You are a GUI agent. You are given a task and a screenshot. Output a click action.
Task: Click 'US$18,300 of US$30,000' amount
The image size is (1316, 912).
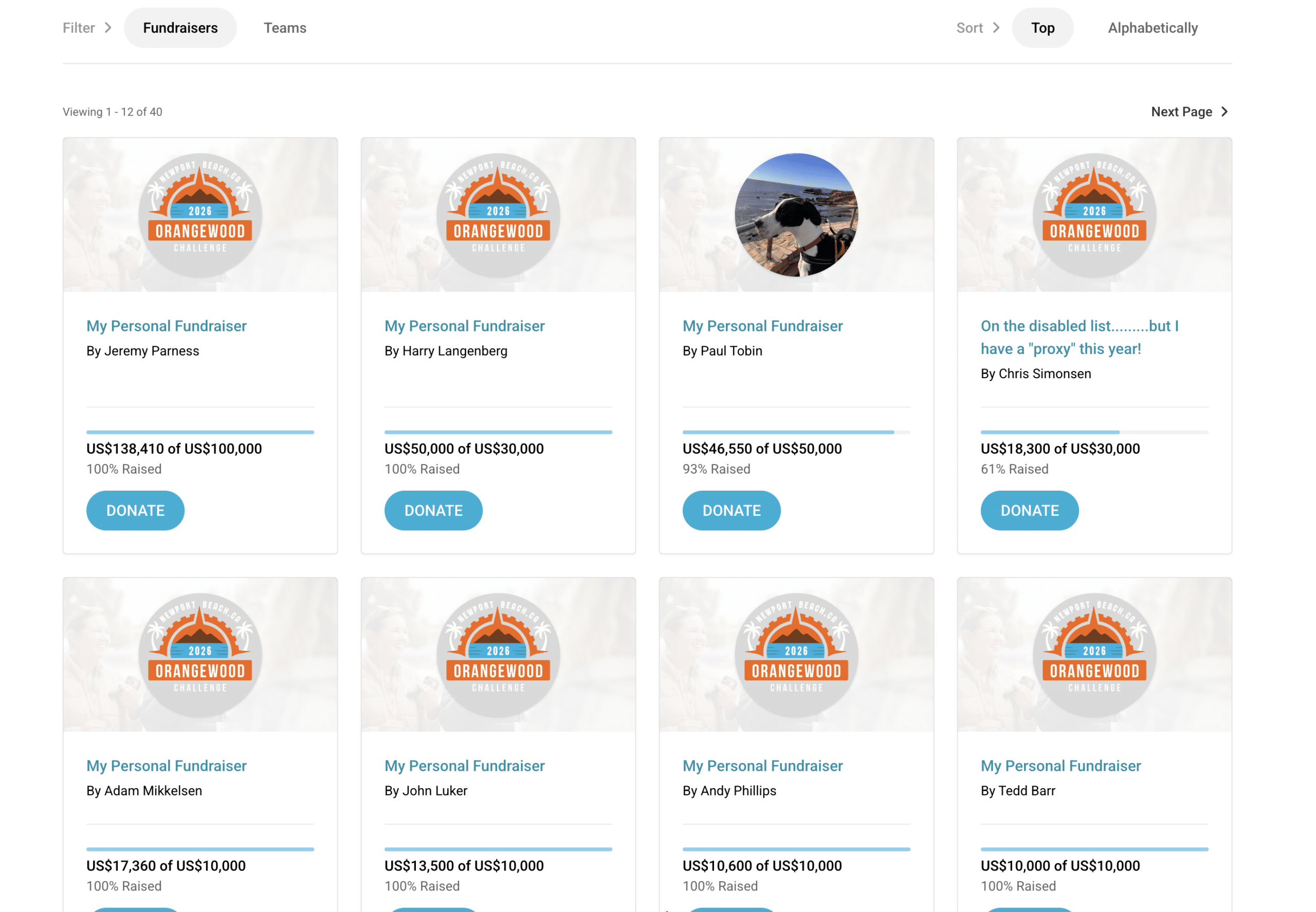1061,449
